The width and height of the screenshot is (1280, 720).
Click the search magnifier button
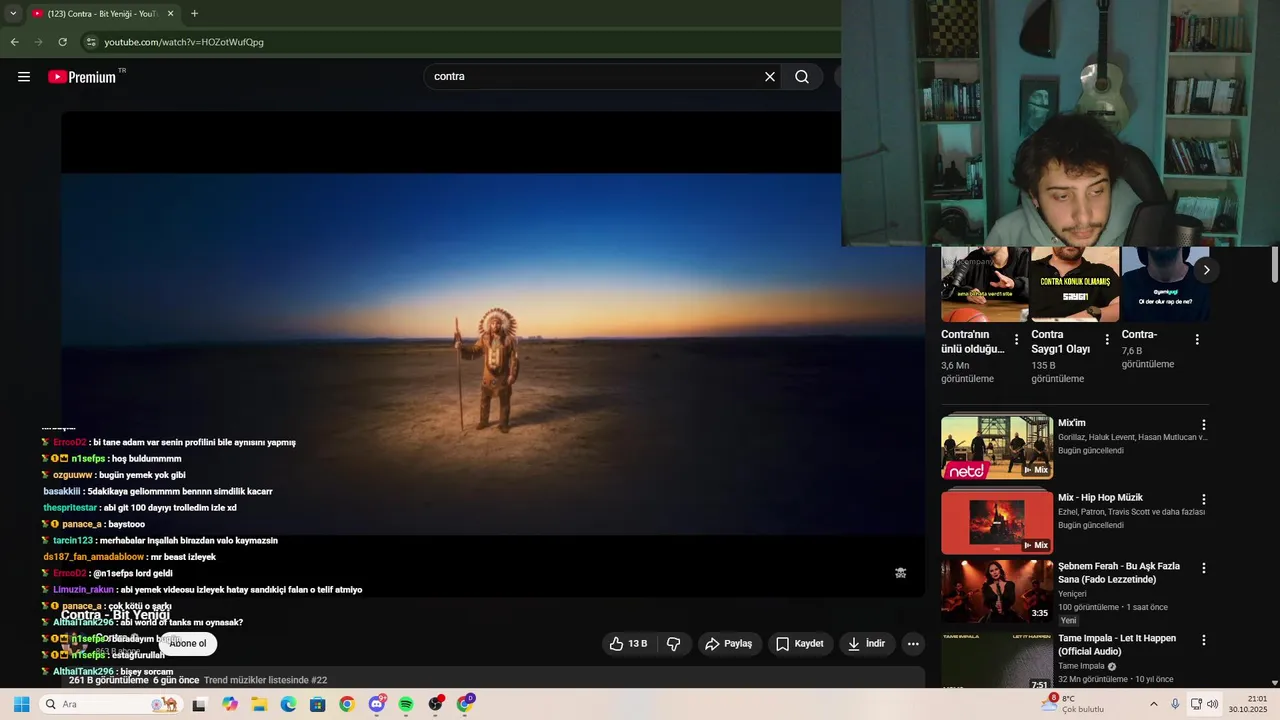coord(802,77)
